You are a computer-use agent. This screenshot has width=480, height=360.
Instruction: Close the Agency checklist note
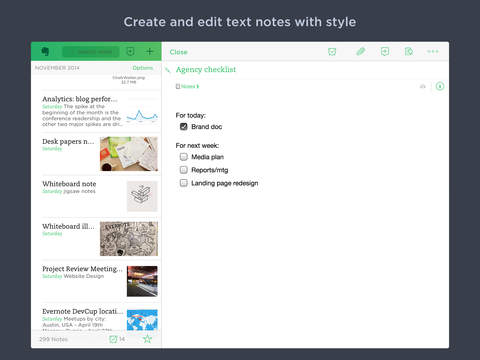point(179,52)
